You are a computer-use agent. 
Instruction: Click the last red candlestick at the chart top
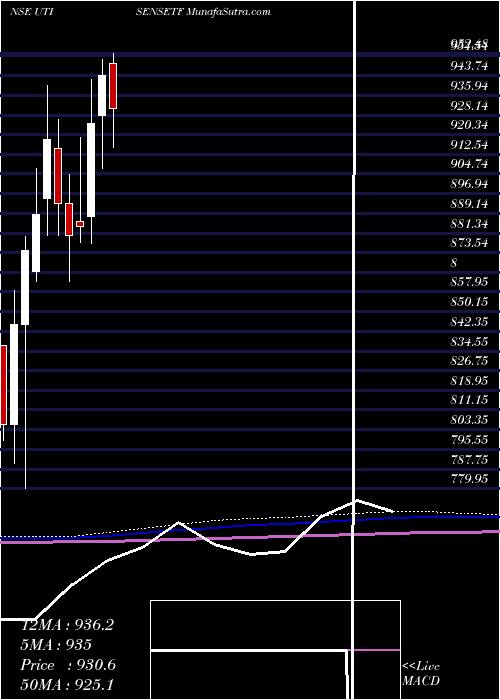point(113,86)
